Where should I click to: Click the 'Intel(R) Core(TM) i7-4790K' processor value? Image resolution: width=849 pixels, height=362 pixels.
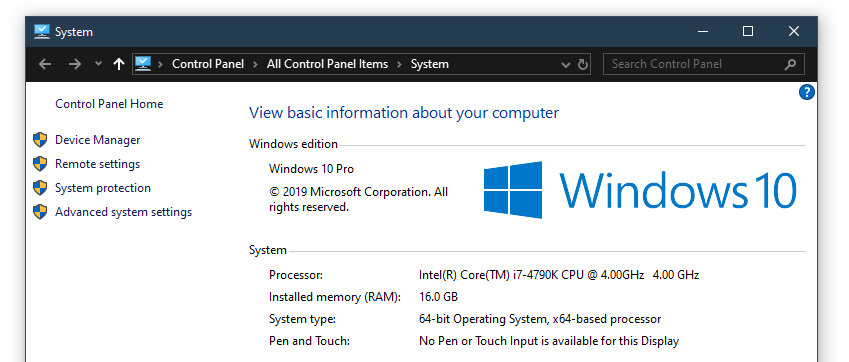(x=559, y=275)
